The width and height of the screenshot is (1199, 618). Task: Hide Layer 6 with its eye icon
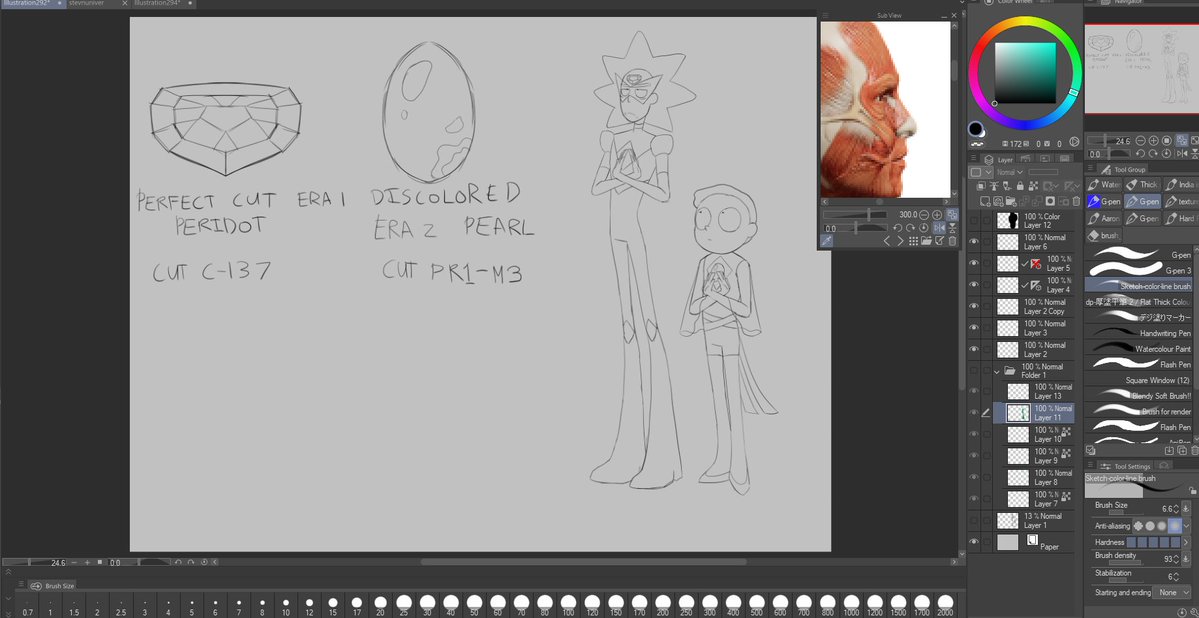click(973, 242)
